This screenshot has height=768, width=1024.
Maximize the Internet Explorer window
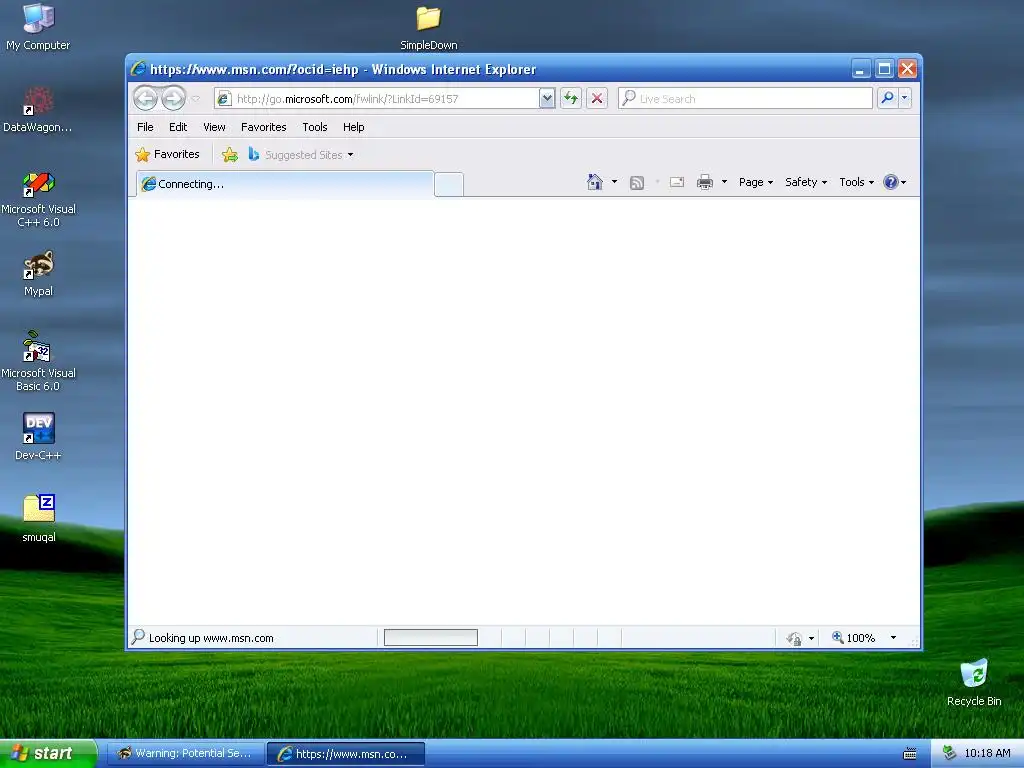884,69
